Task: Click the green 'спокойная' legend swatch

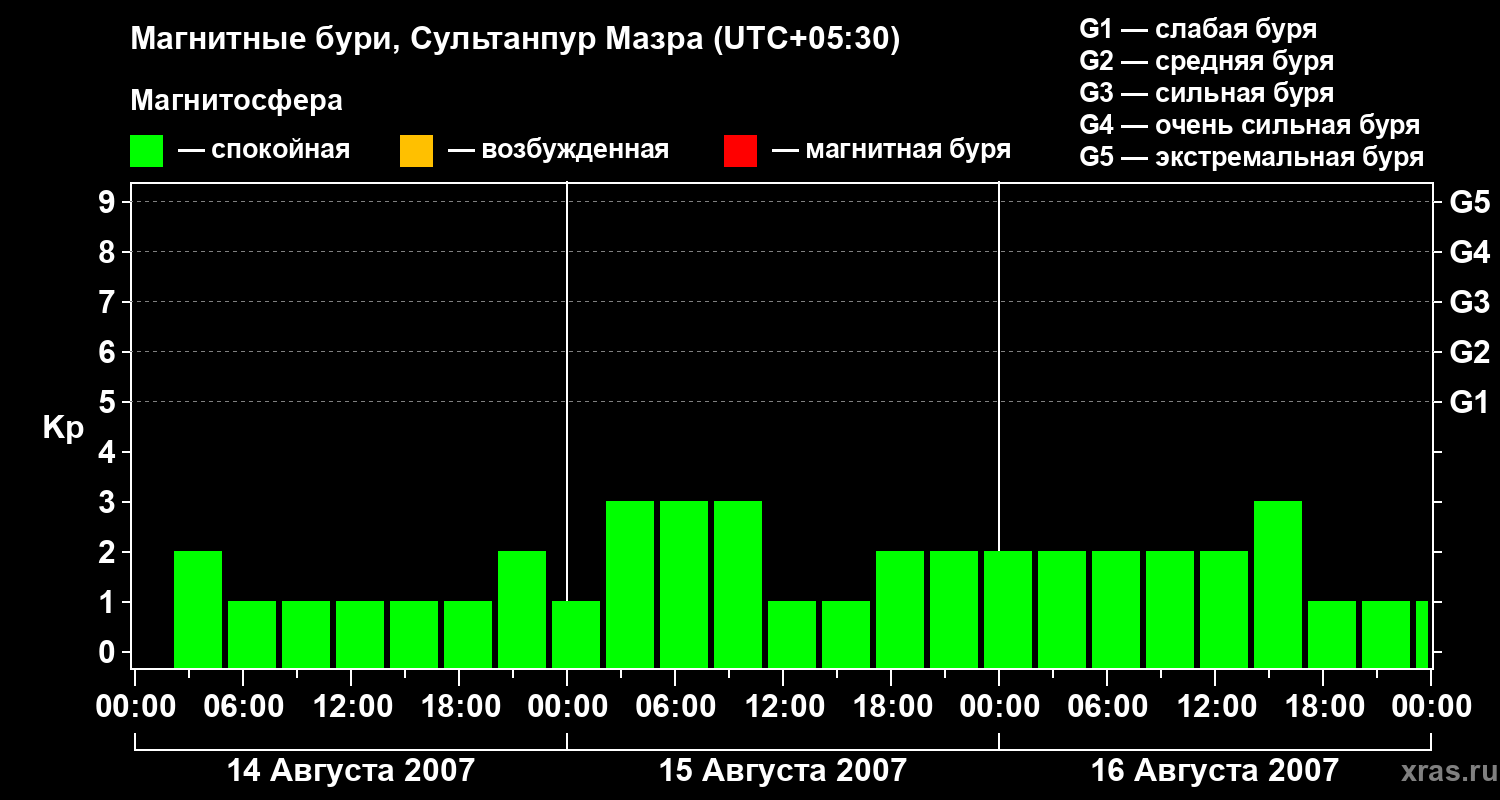Action: (x=147, y=151)
